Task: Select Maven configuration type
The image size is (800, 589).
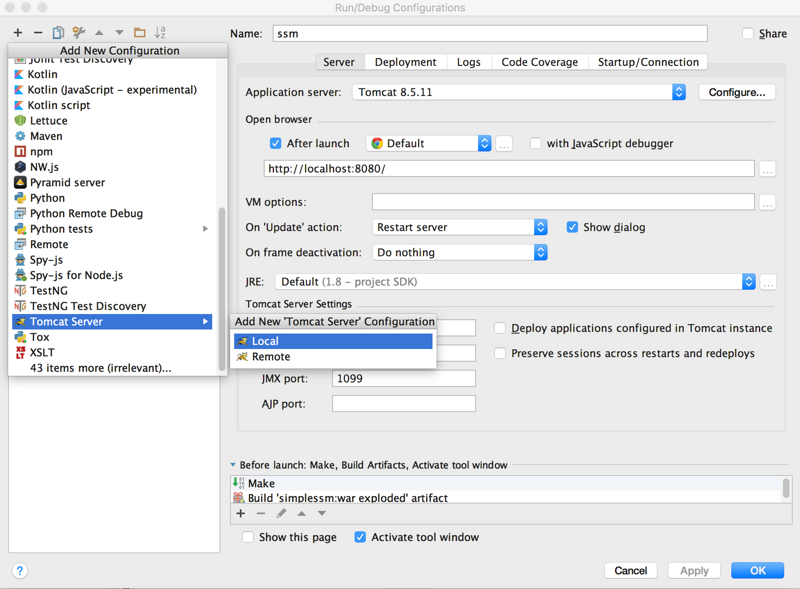Action: point(112,136)
